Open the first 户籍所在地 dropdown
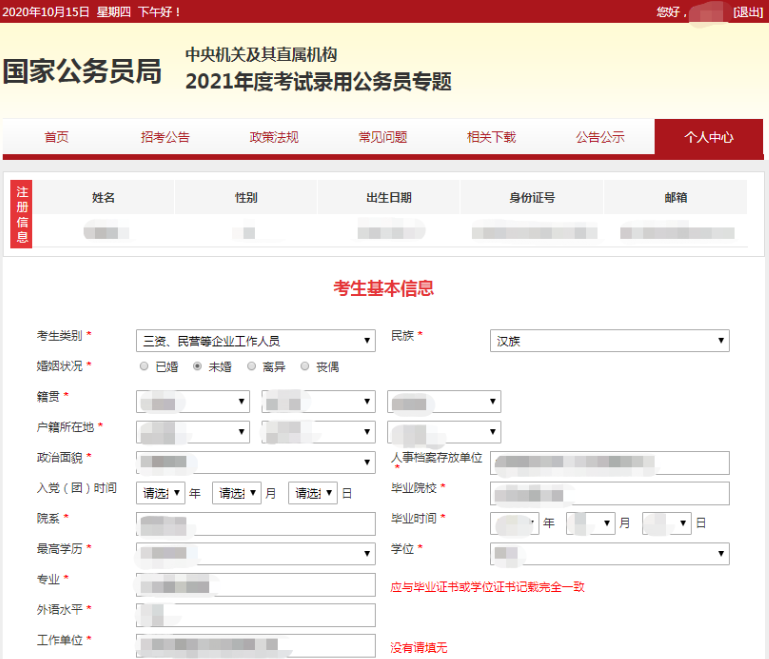This screenshot has width=769, height=659. point(193,432)
